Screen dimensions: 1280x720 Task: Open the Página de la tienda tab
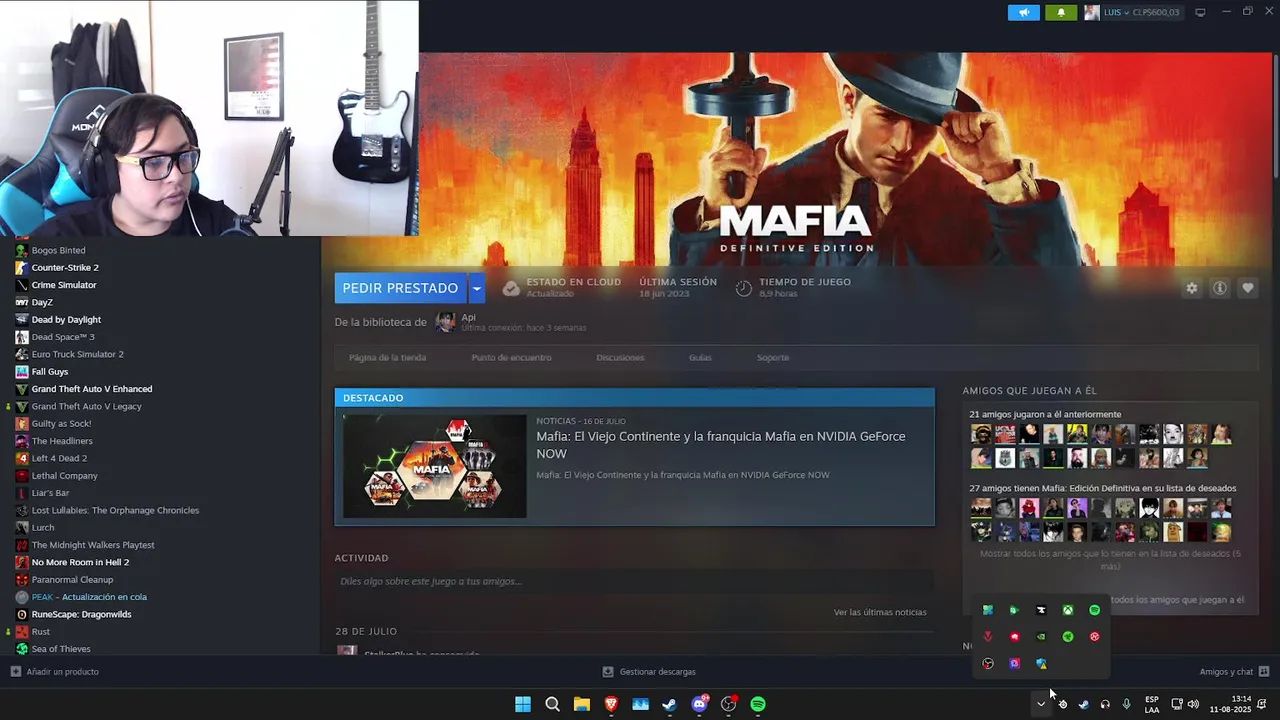(387, 357)
